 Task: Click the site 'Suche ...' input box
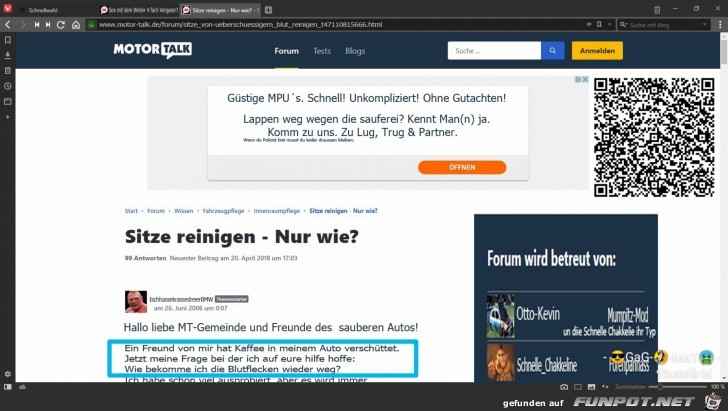click(x=494, y=51)
